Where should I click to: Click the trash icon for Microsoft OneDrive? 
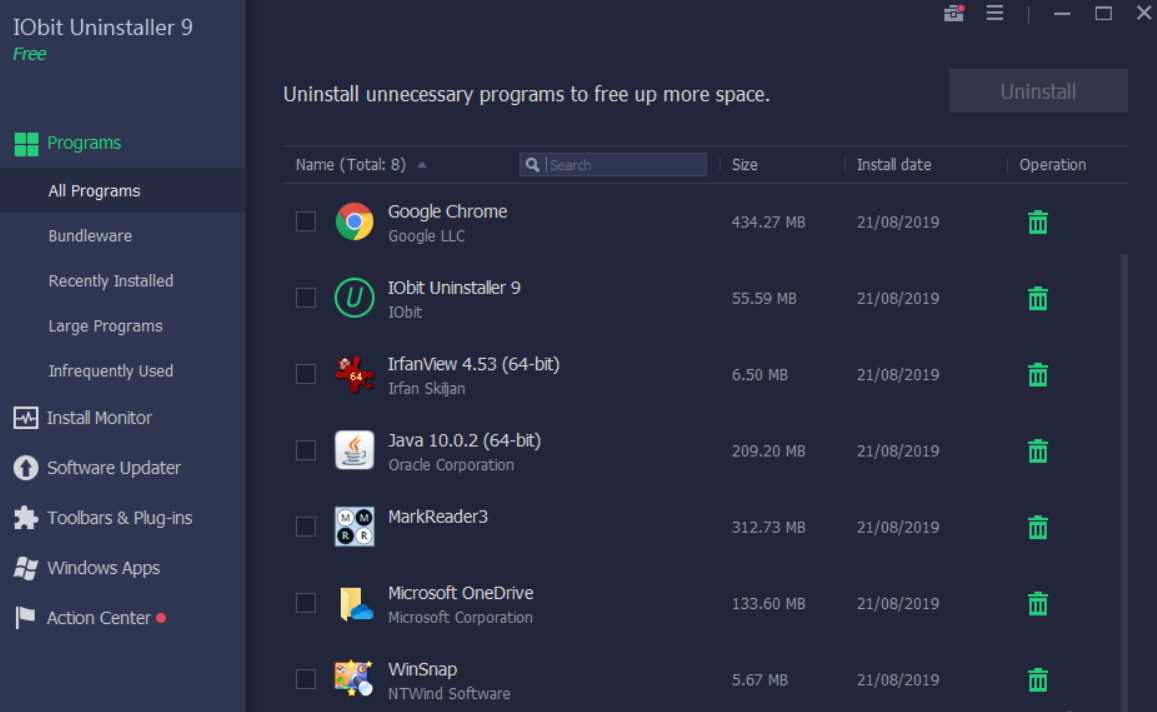(x=1037, y=604)
